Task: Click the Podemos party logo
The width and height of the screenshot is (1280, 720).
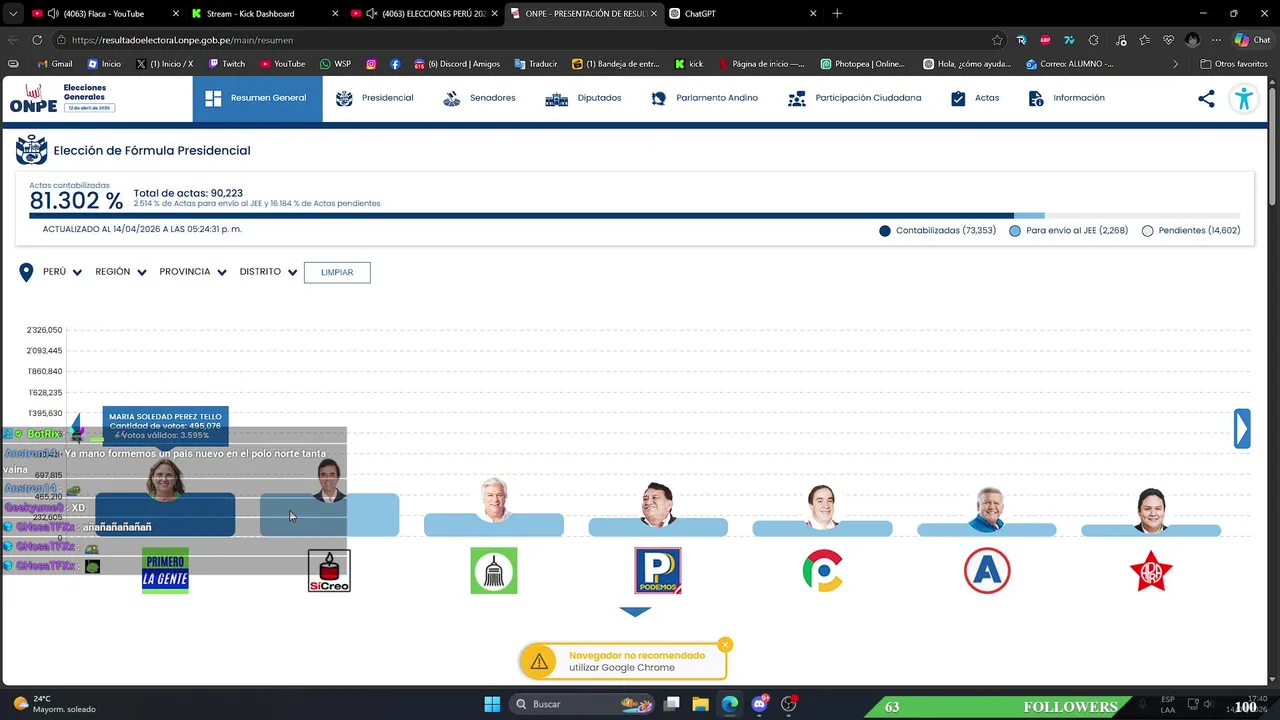Action: pos(658,570)
